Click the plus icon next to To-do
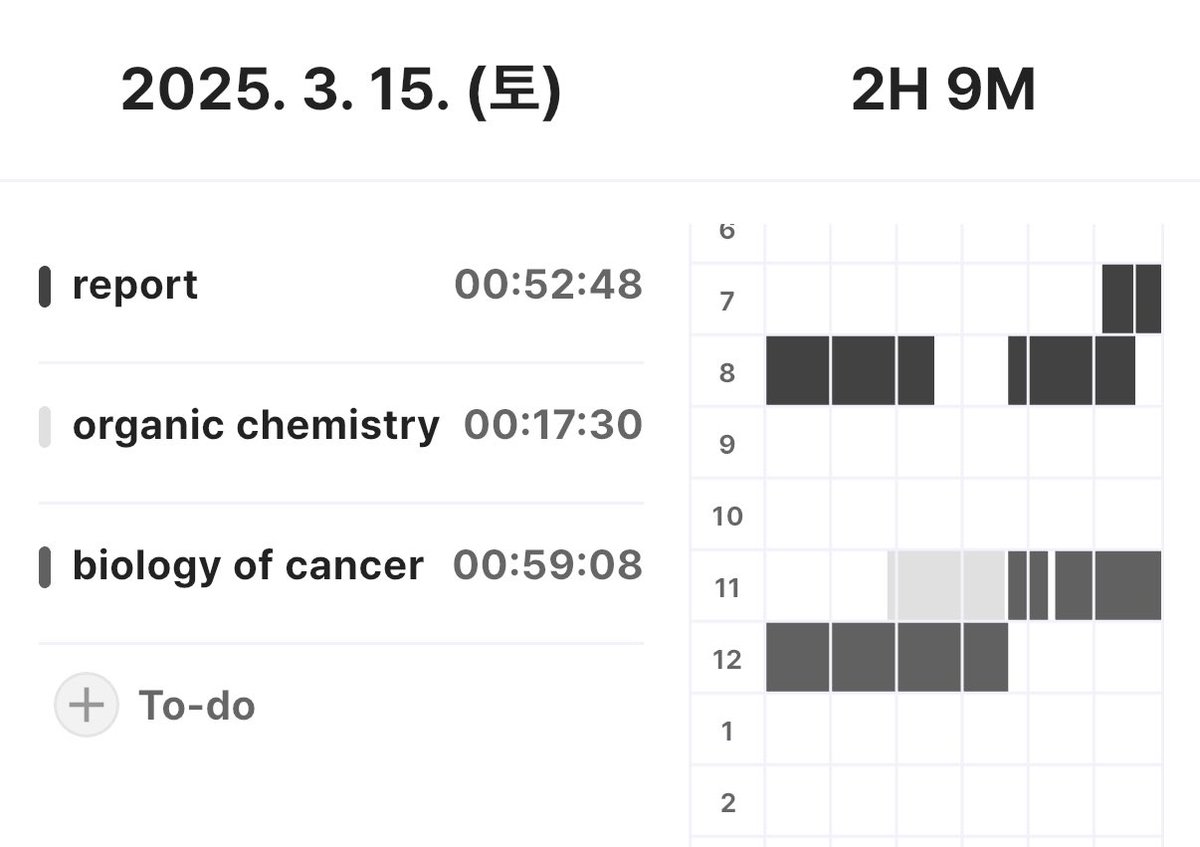This screenshot has height=847, width=1200. pos(86,705)
